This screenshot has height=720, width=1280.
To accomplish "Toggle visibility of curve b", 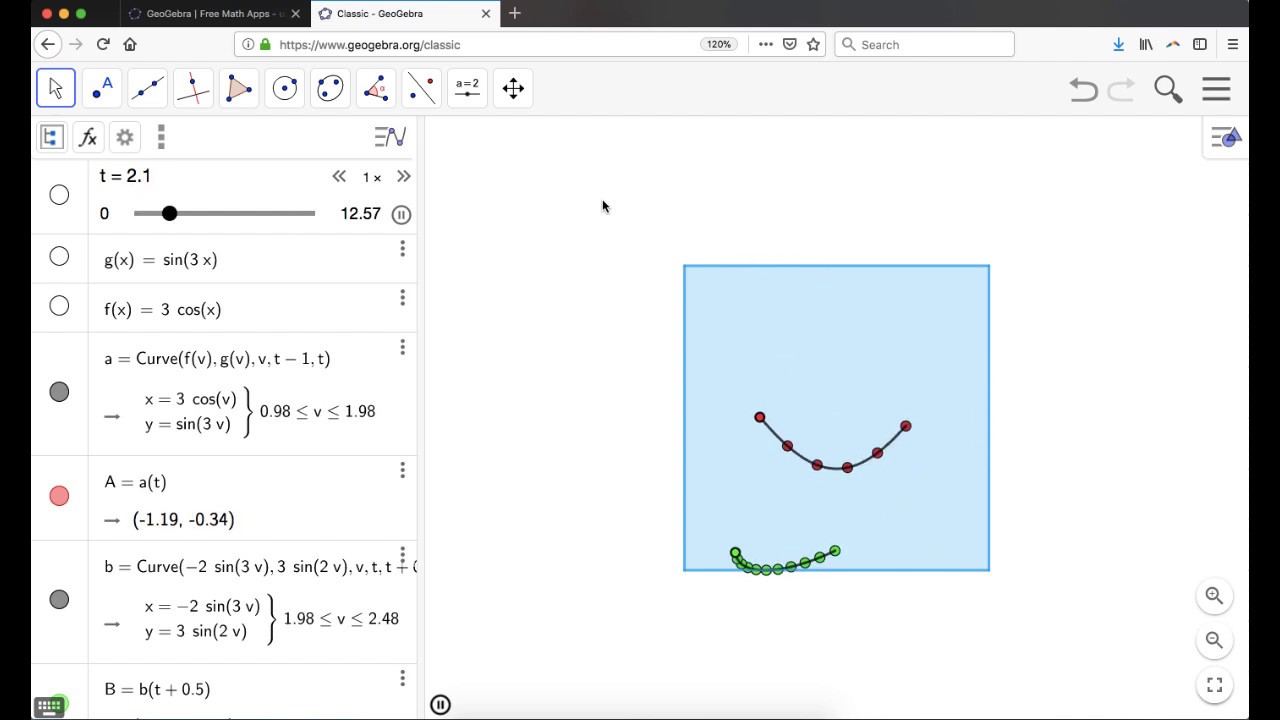I will [x=59, y=599].
